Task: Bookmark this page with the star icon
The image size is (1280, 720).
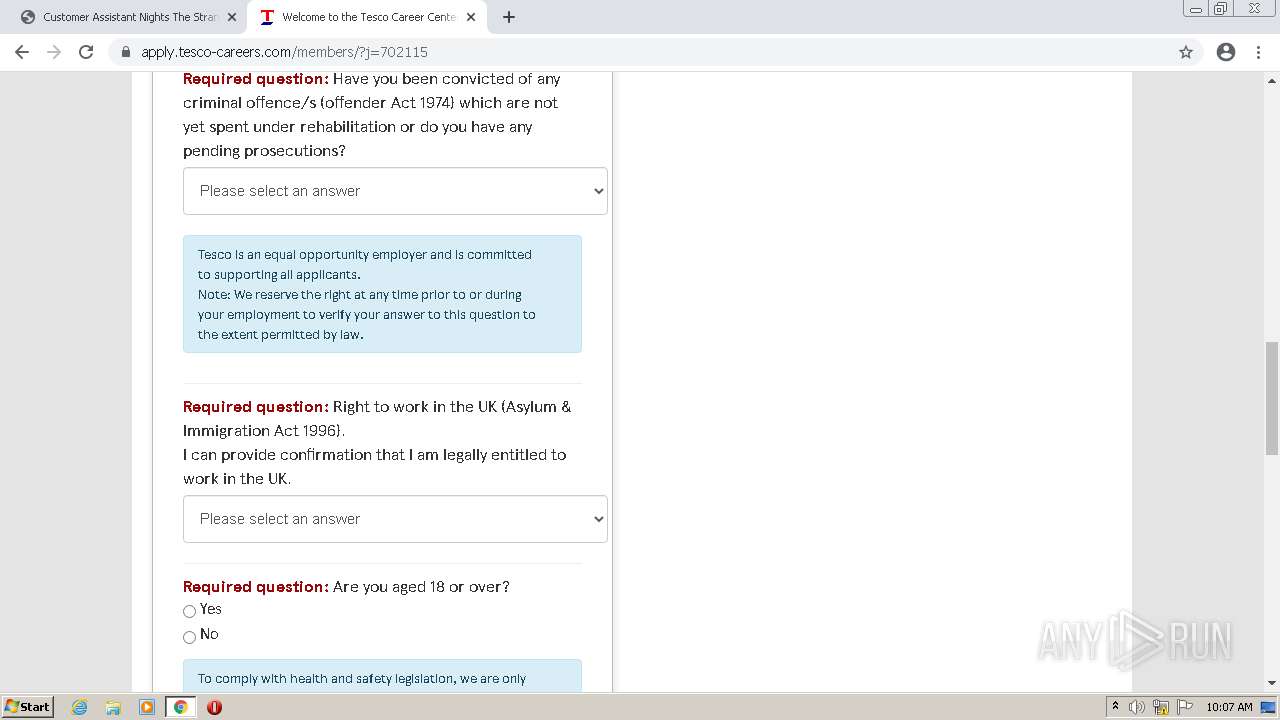Action: (1186, 52)
